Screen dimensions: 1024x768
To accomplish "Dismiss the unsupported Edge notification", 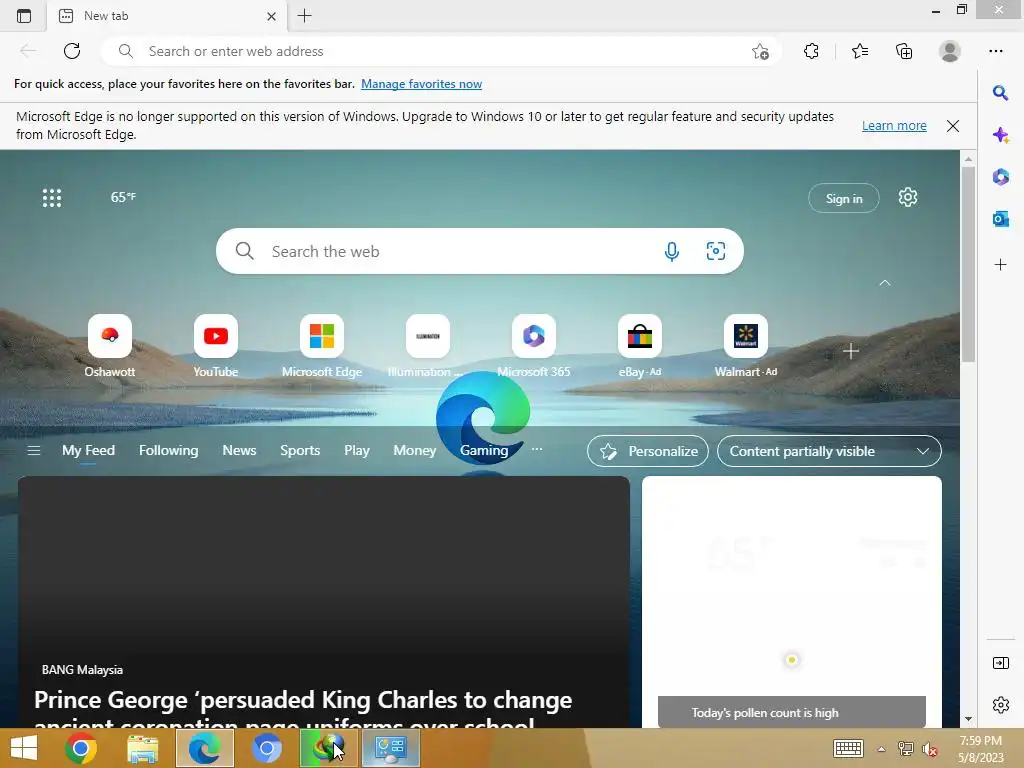I will point(953,126).
